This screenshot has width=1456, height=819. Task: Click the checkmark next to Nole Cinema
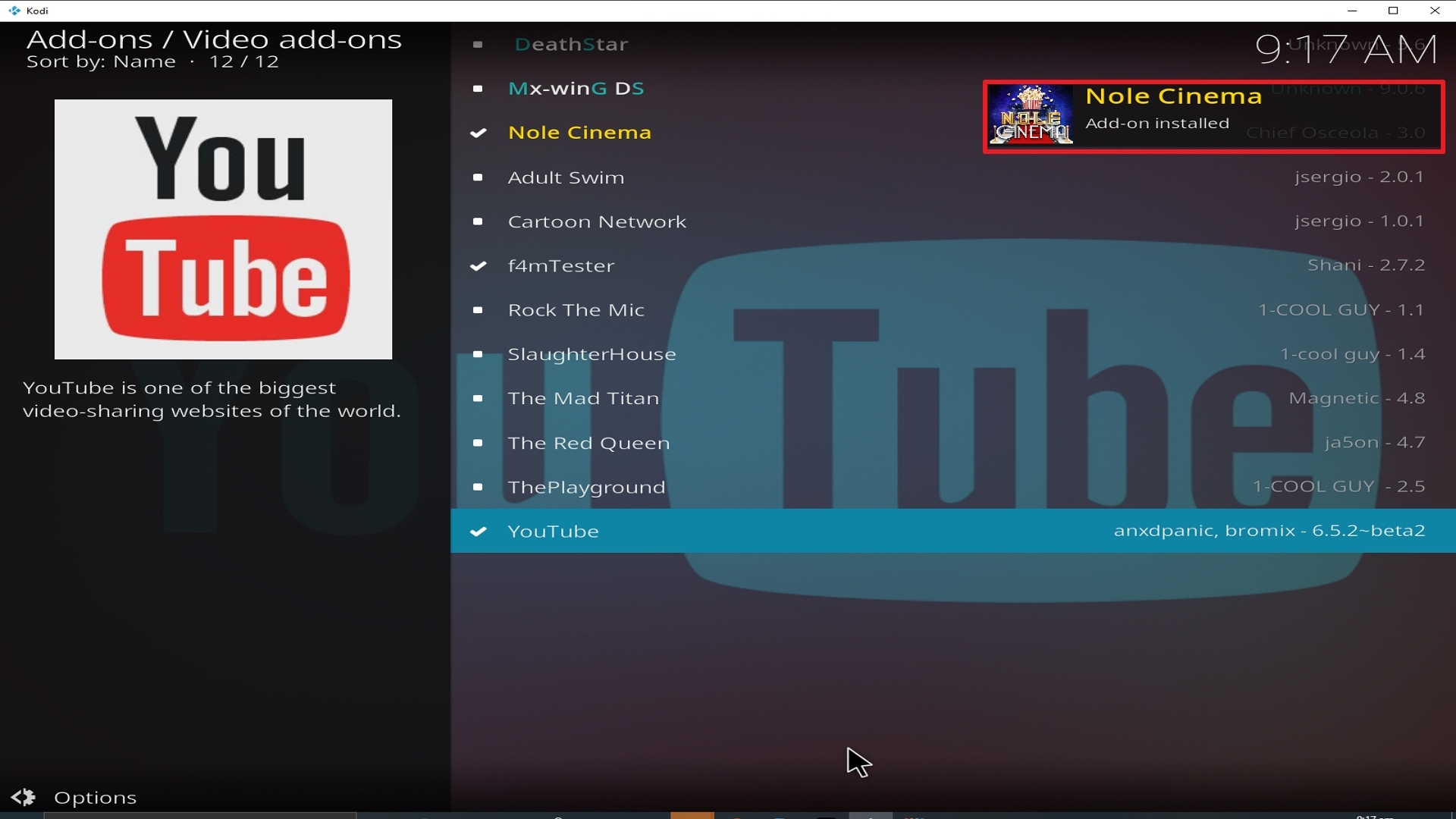click(x=478, y=133)
